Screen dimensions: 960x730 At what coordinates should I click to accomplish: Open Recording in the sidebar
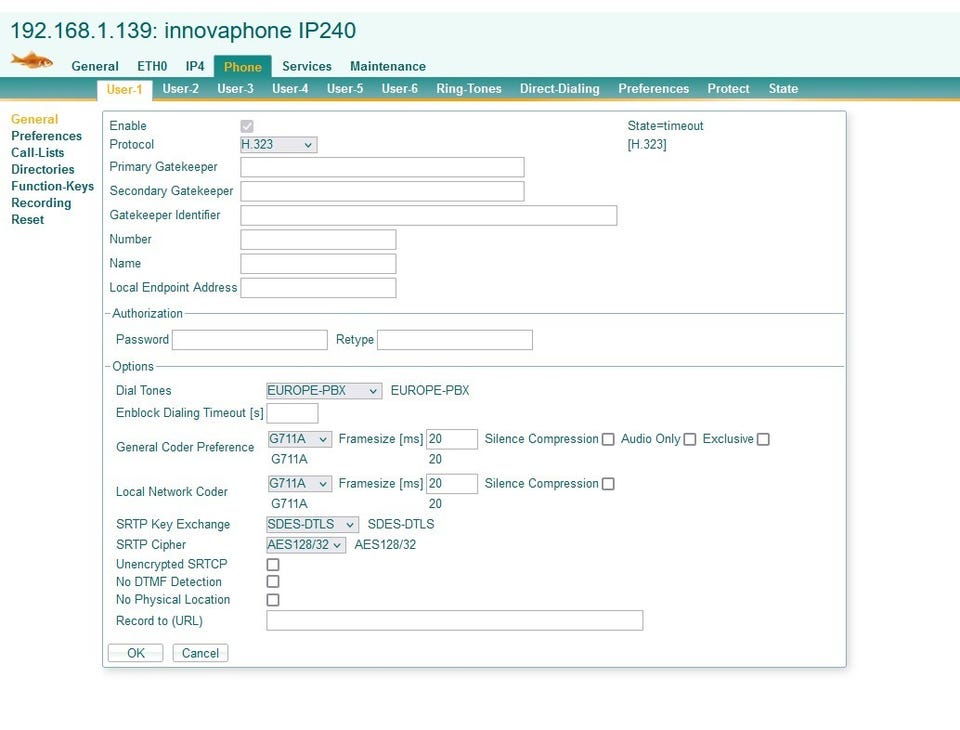click(41, 203)
